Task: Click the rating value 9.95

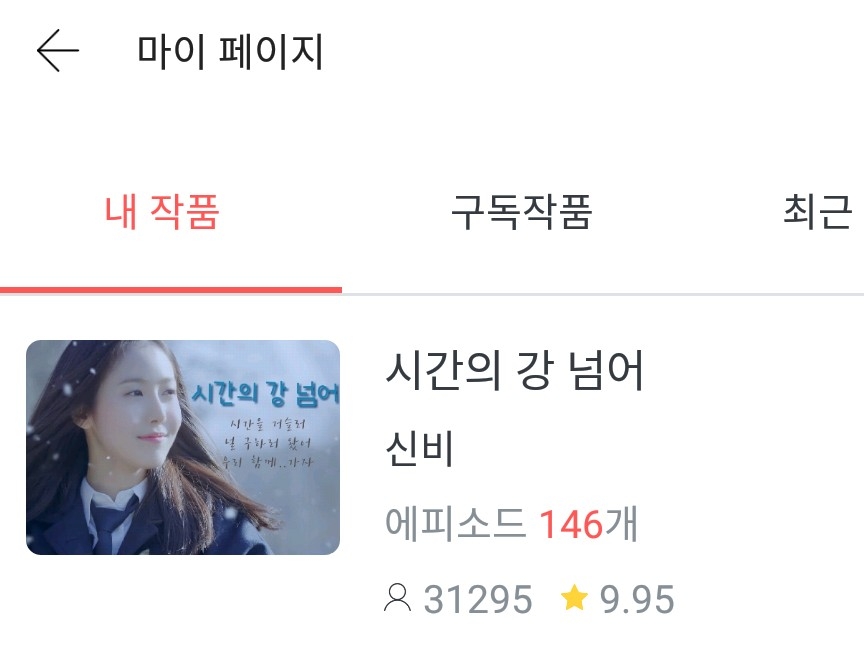Action: tap(637, 599)
